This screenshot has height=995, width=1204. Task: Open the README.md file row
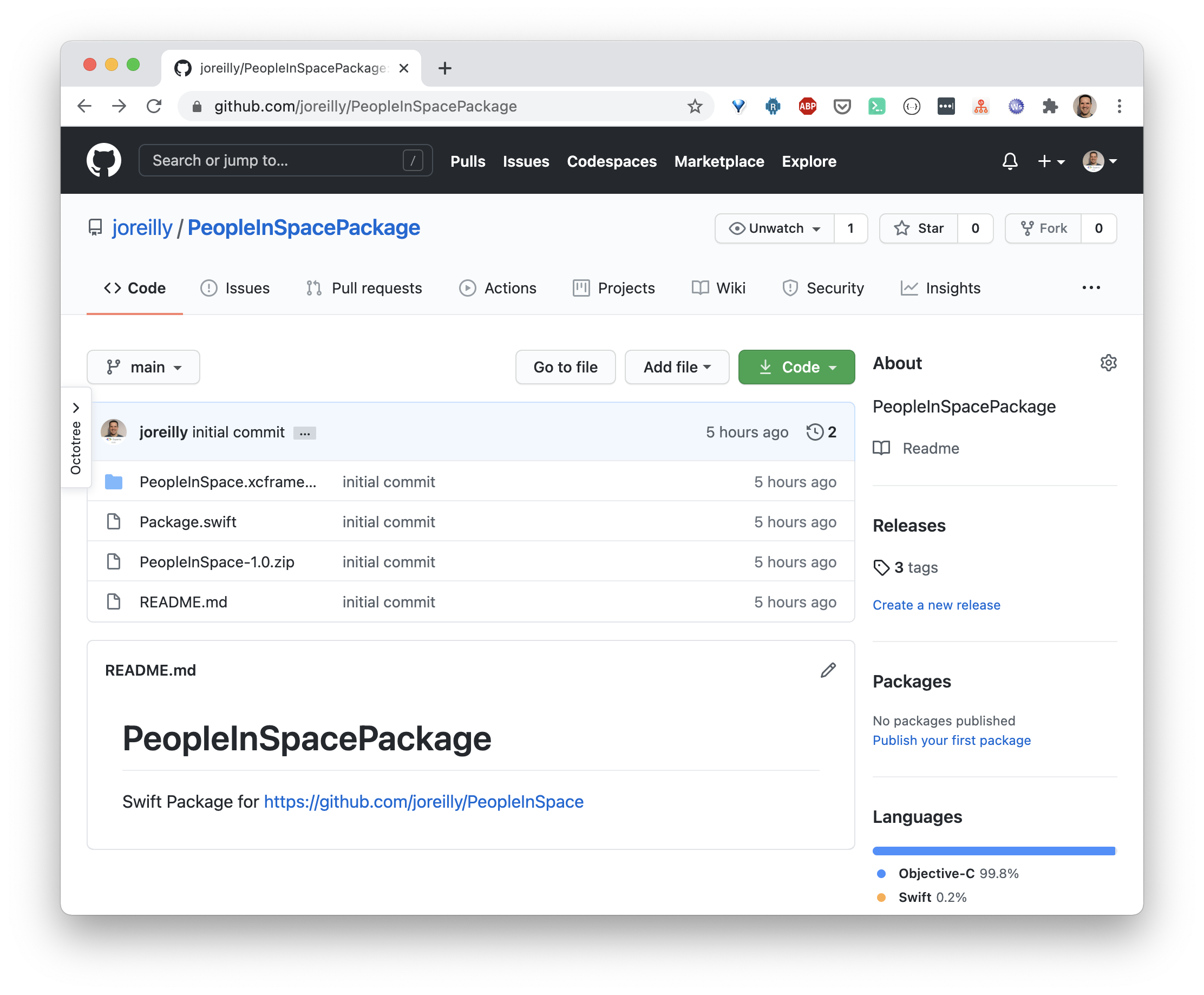click(470, 602)
